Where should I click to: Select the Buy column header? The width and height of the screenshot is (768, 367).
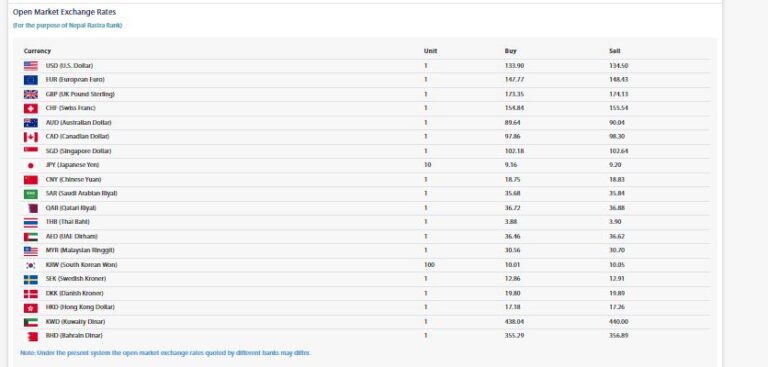coord(510,51)
